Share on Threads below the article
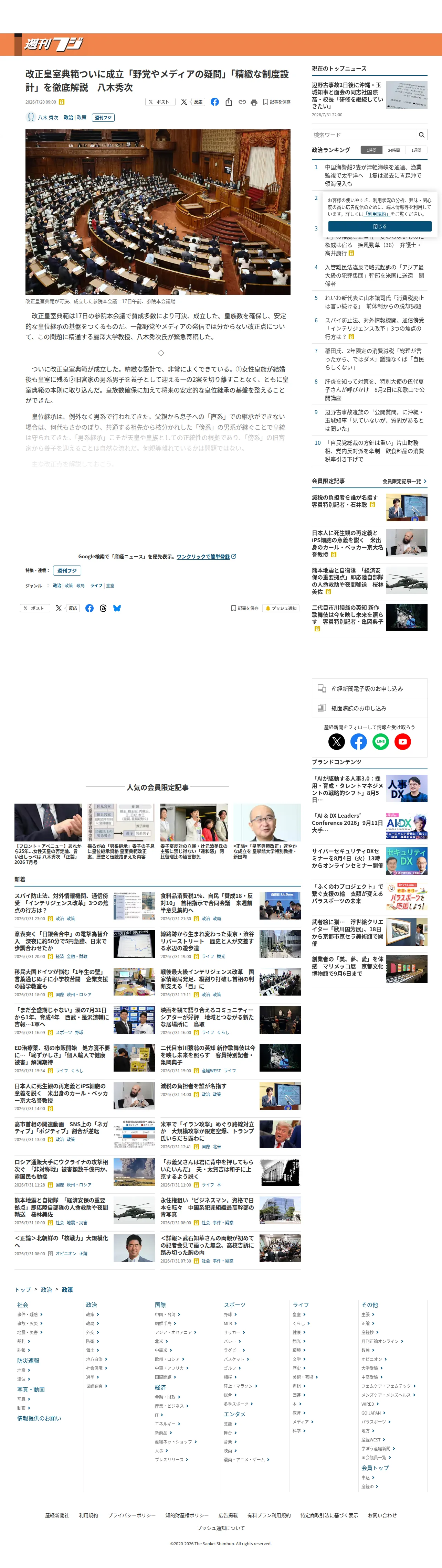 click(x=103, y=608)
